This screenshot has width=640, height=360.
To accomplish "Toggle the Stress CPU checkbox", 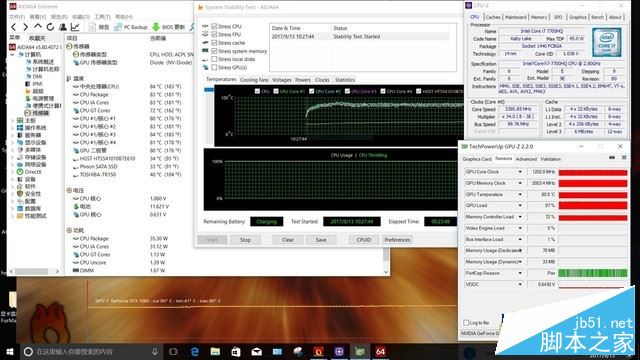I will point(214,26).
